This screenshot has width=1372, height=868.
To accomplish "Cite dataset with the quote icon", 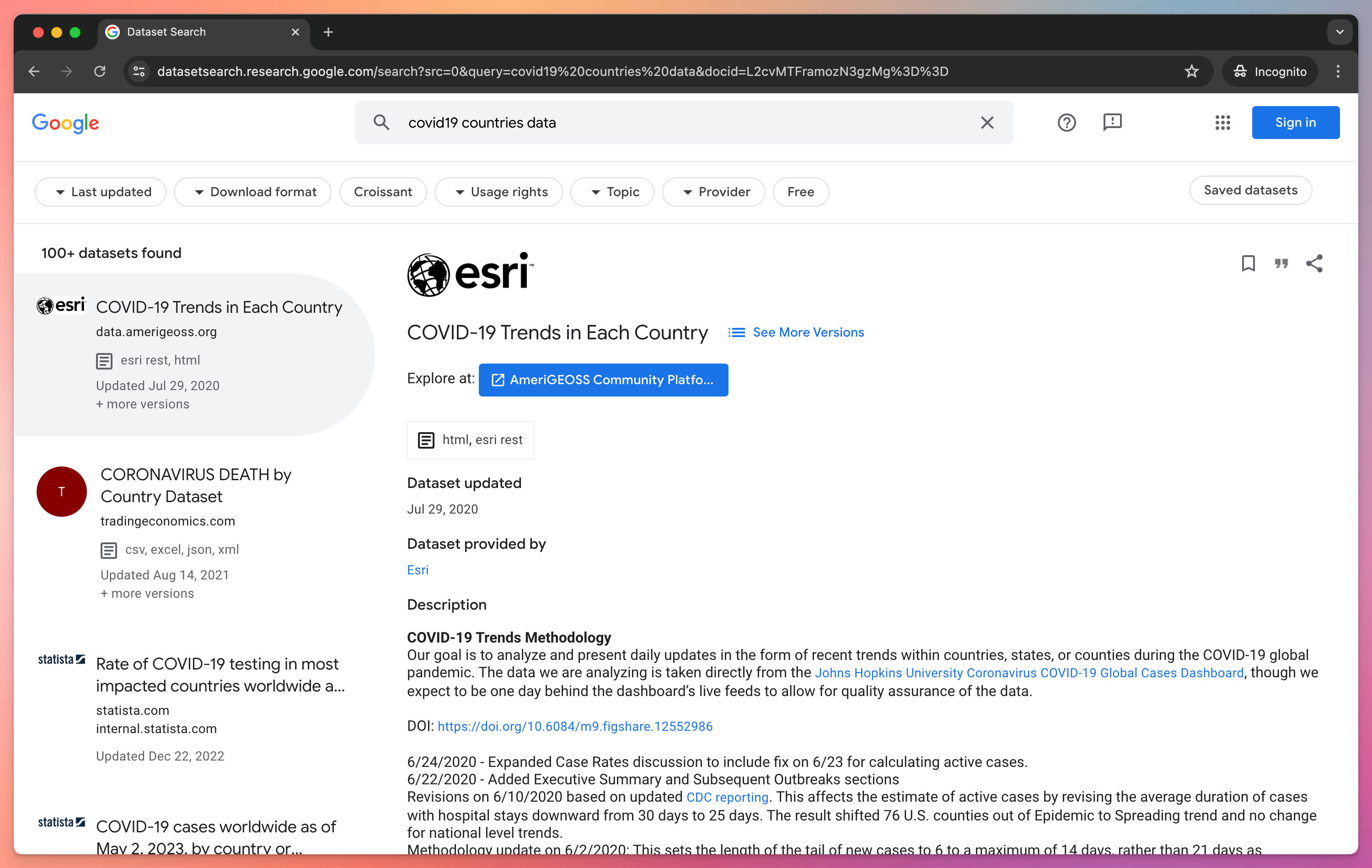I will pos(1281,263).
